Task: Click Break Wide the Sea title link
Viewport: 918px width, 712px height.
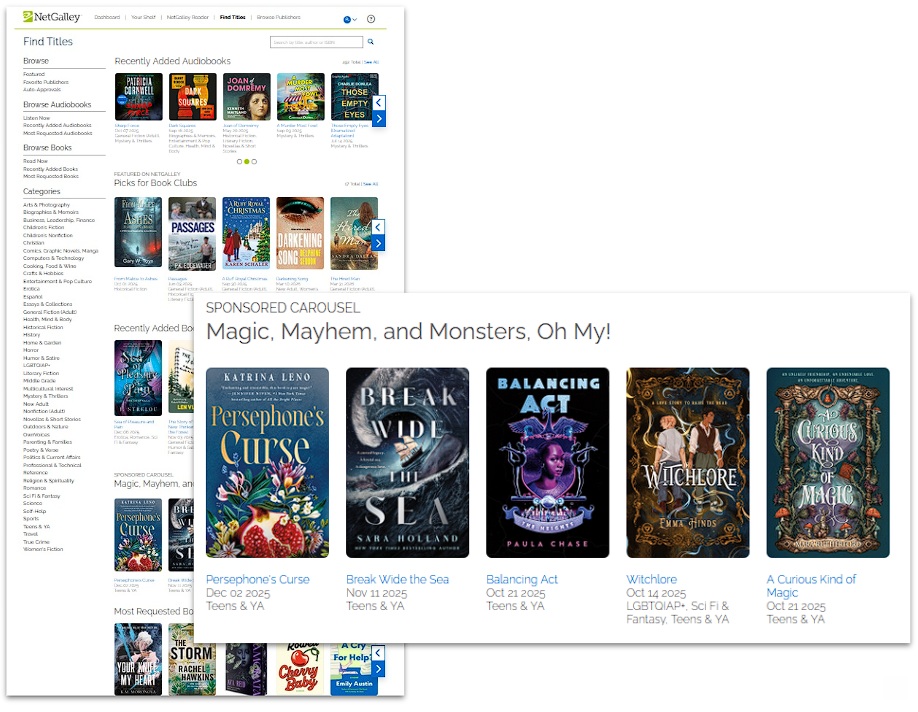Action: [398, 579]
